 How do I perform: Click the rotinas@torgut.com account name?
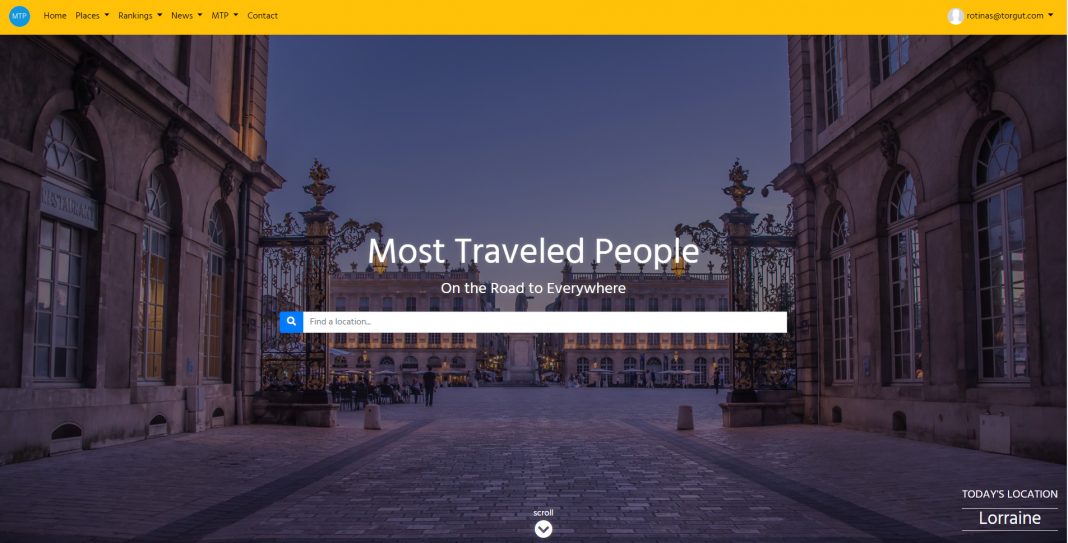click(x=1005, y=16)
